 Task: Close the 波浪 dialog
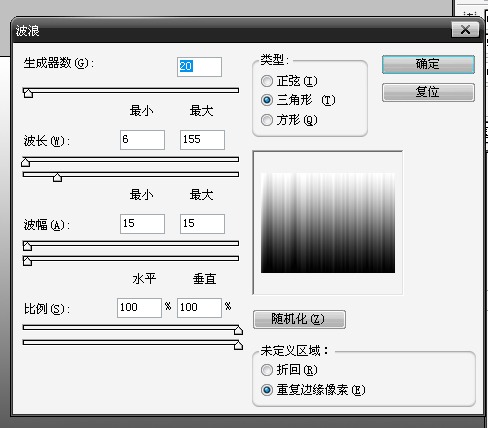pos(465,30)
